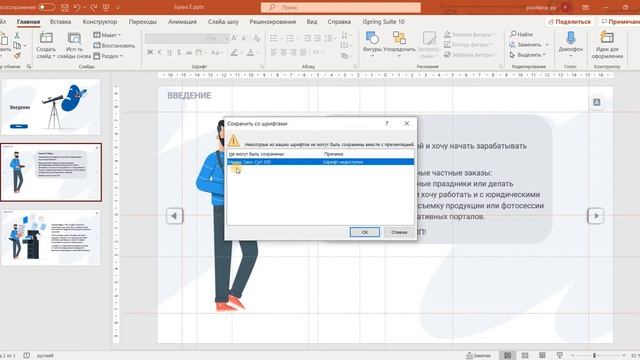The width and height of the screenshot is (640, 360).
Task: Open the Упорядочить arrange menu
Action: (x=399, y=44)
